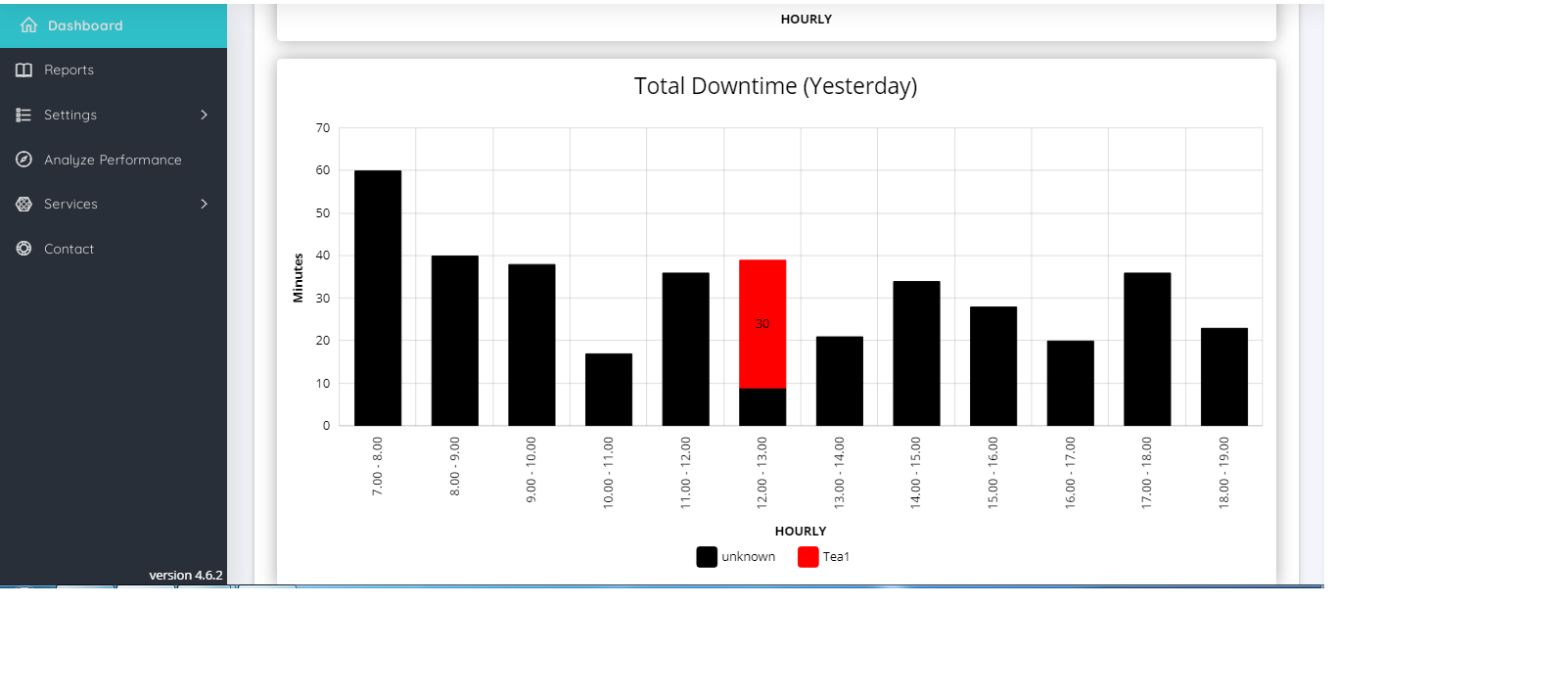Click the 18.00 - 19.00 x-axis label
The width and height of the screenshot is (1568, 699).
[1224, 473]
